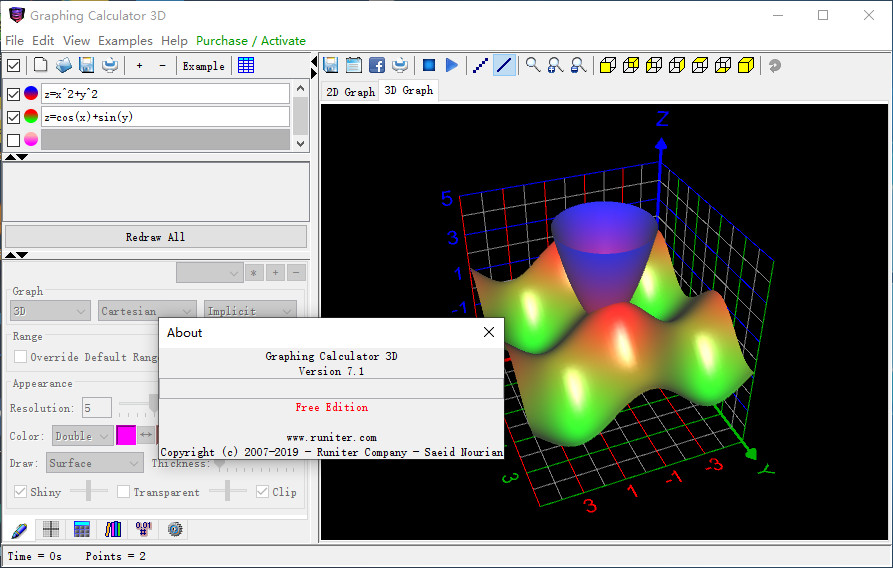Click the blue table icon in equation toolbar
The height and width of the screenshot is (568, 893).
(246, 66)
